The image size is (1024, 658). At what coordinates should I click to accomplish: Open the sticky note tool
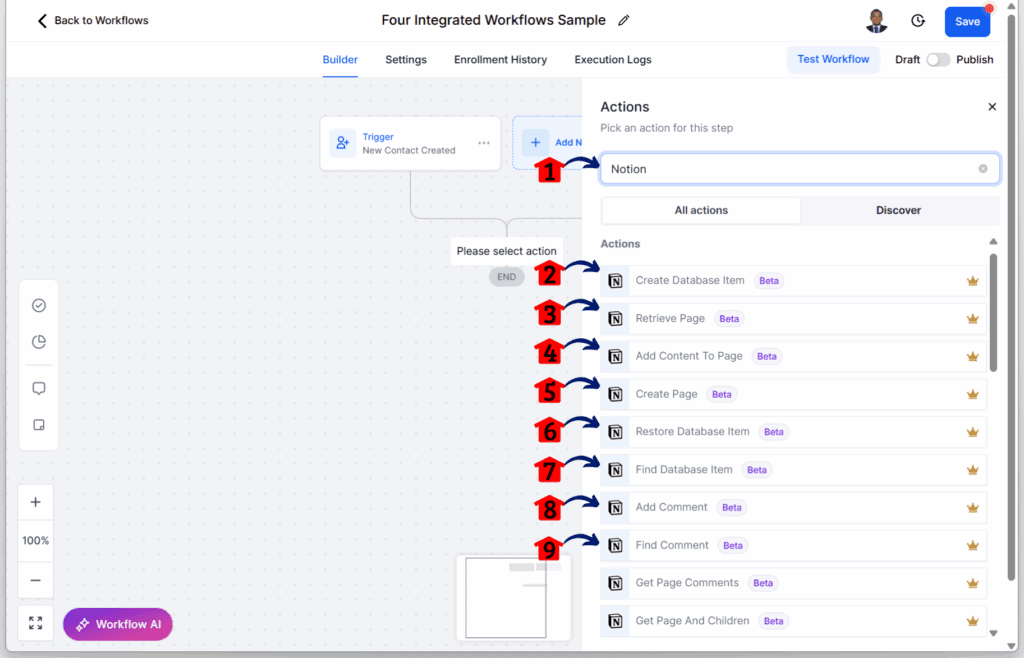coord(39,425)
